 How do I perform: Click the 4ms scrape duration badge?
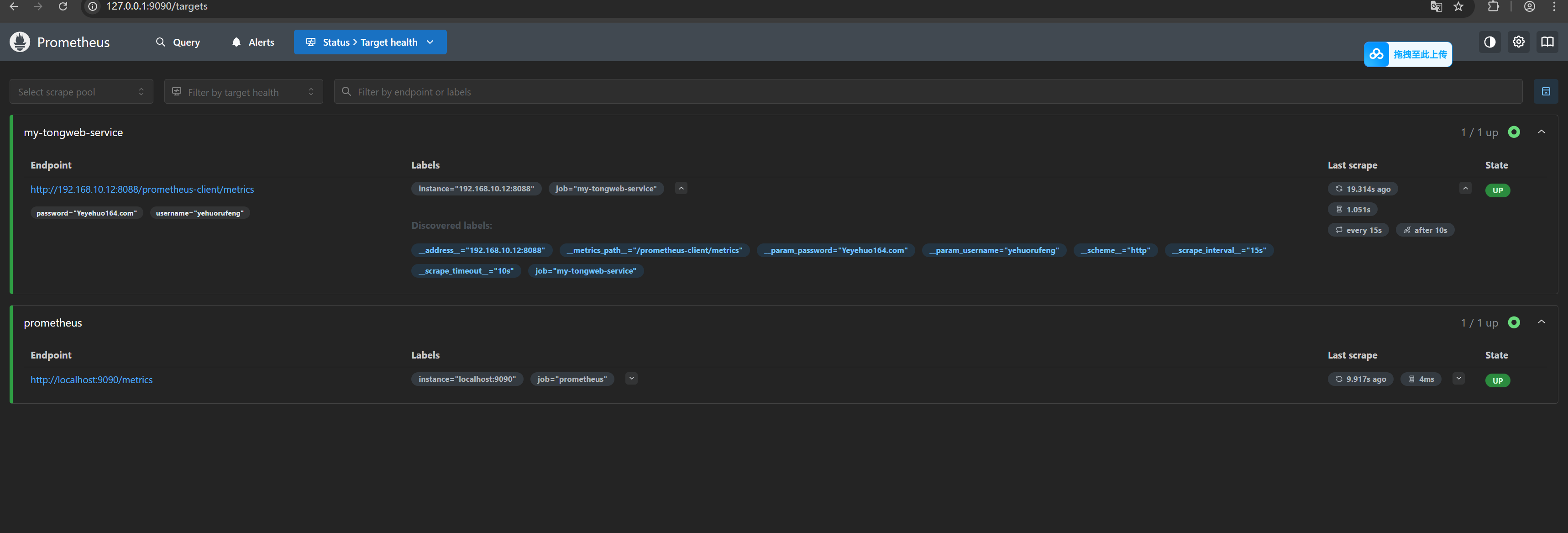click(x=1421, y=379)
